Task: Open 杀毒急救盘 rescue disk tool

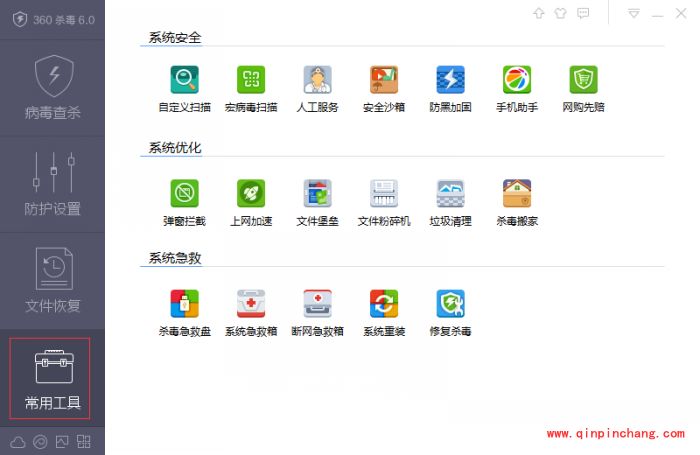Action: pyautogui.click(x=184, y=313)
